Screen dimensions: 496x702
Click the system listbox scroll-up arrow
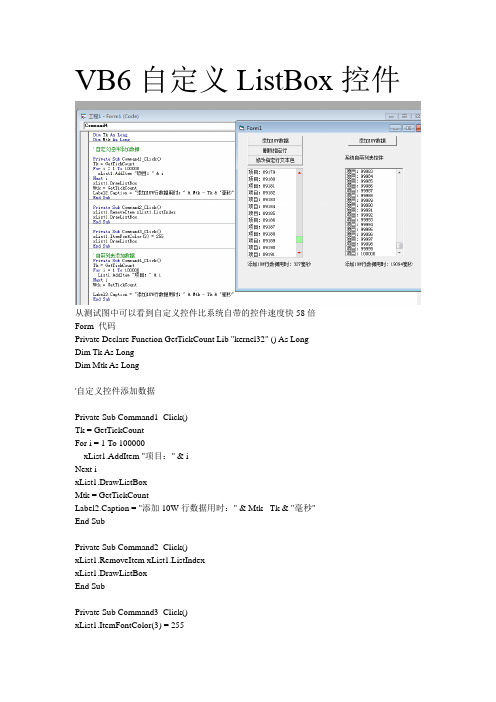click(x=399, y=172)
